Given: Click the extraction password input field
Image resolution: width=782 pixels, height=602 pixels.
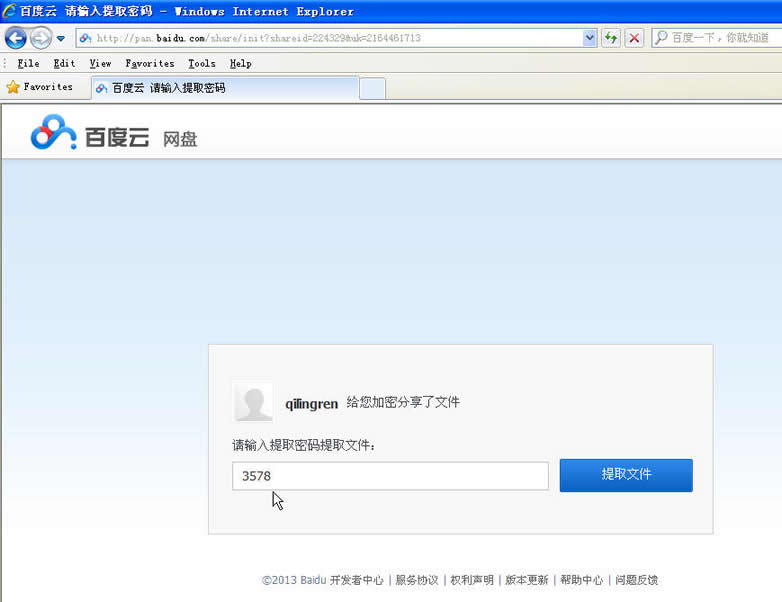Looking at the screenshot, I should [390, 476].
